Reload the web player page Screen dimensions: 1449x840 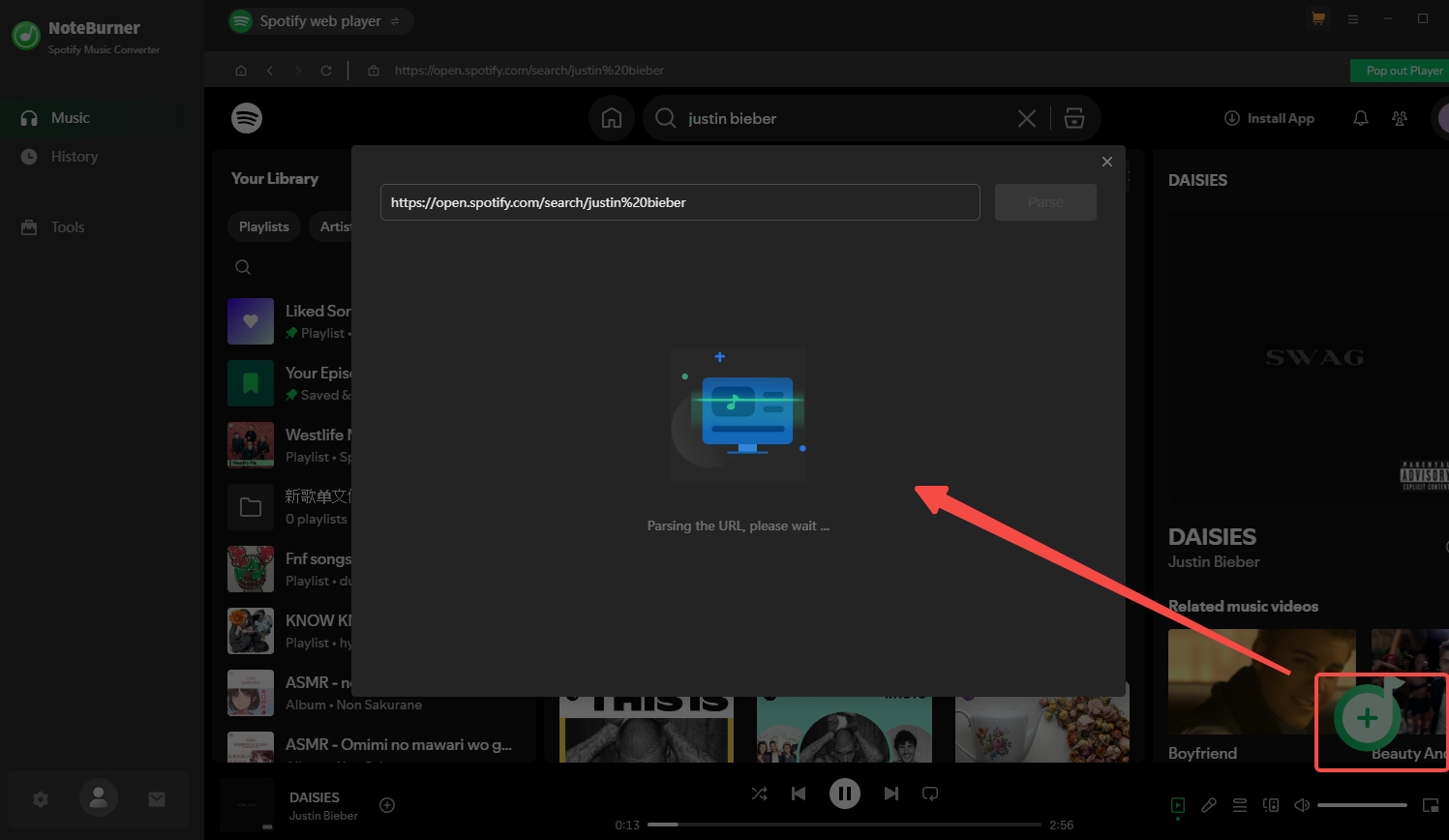click(326, 71)
